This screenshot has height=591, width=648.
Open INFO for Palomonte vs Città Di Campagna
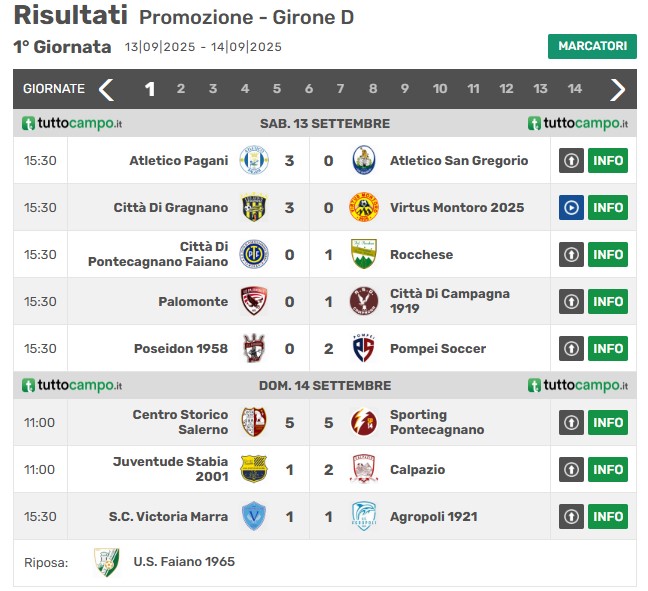[x=608, y=302]
